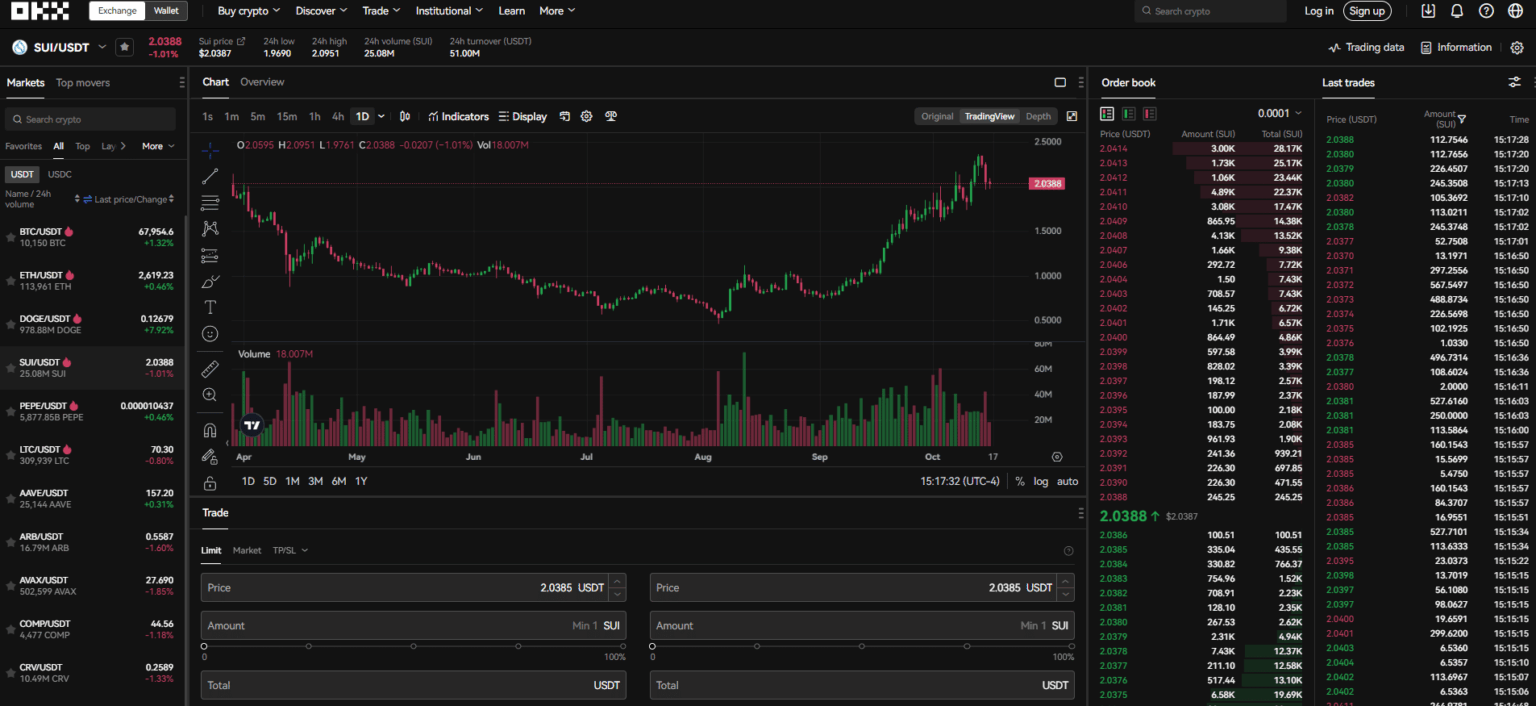
Task: Select the text annotation tool
Action: [210, 307]
